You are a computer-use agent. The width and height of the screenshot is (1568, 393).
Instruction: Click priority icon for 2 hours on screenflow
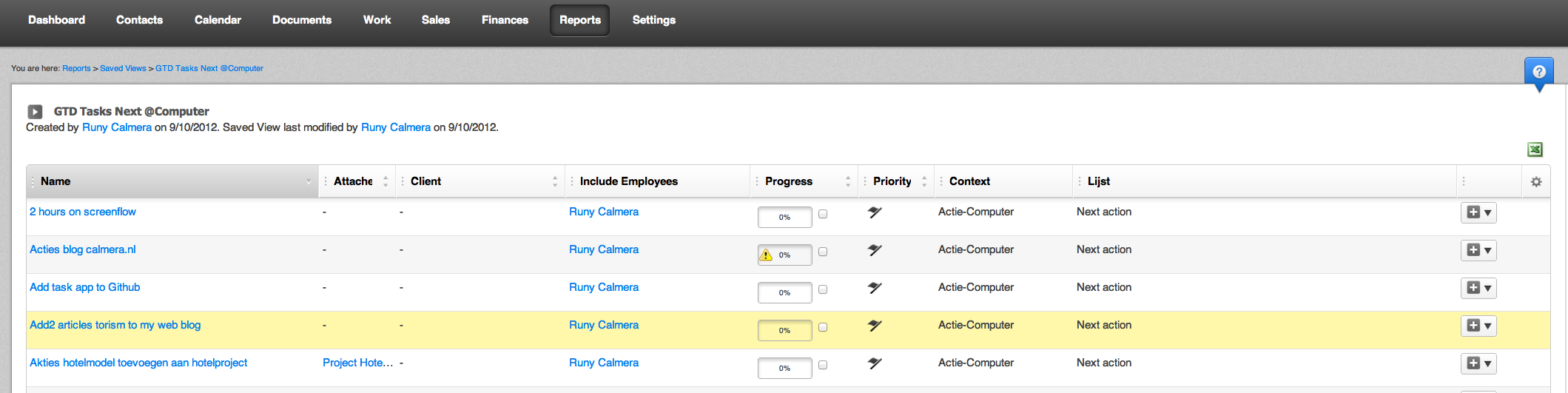click(875, 212)
